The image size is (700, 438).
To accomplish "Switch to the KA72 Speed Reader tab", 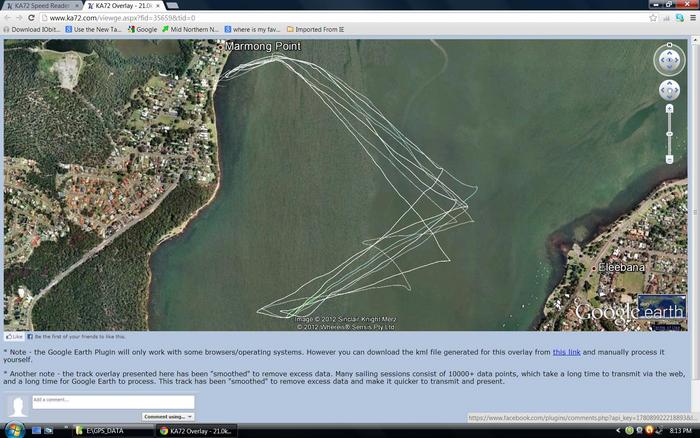I will pyautogui.click(x=40, y=5).
